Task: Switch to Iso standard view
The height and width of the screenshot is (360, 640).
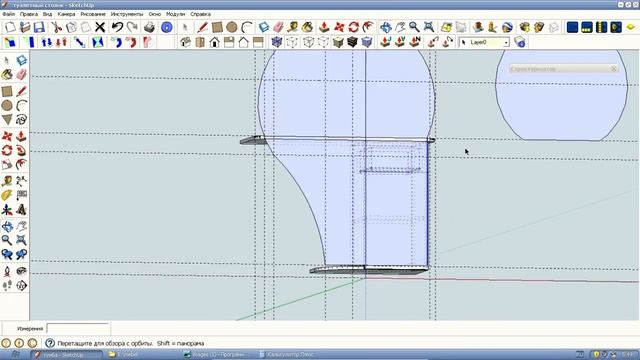Action: [x=186, y=42]
